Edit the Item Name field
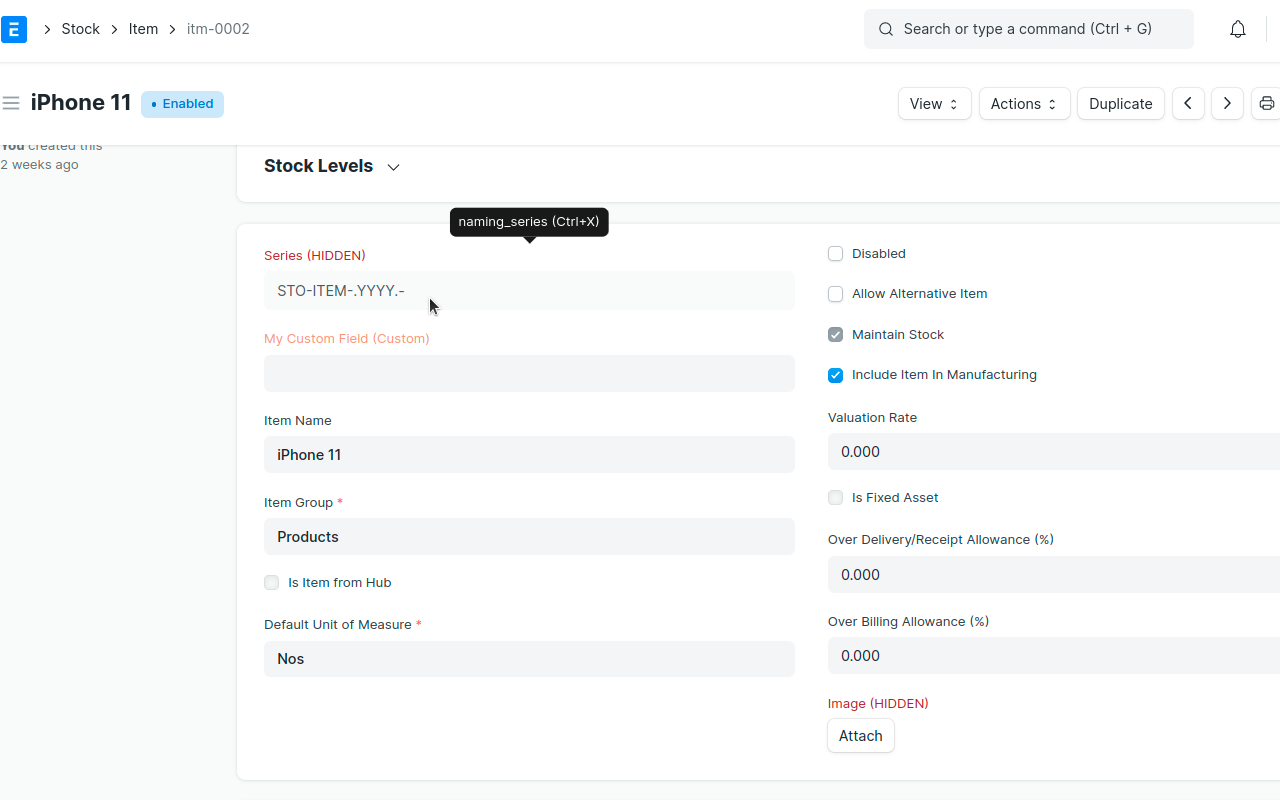This screenshot has width=1280, height=800. pyautogui.click(x=529, y=455)
